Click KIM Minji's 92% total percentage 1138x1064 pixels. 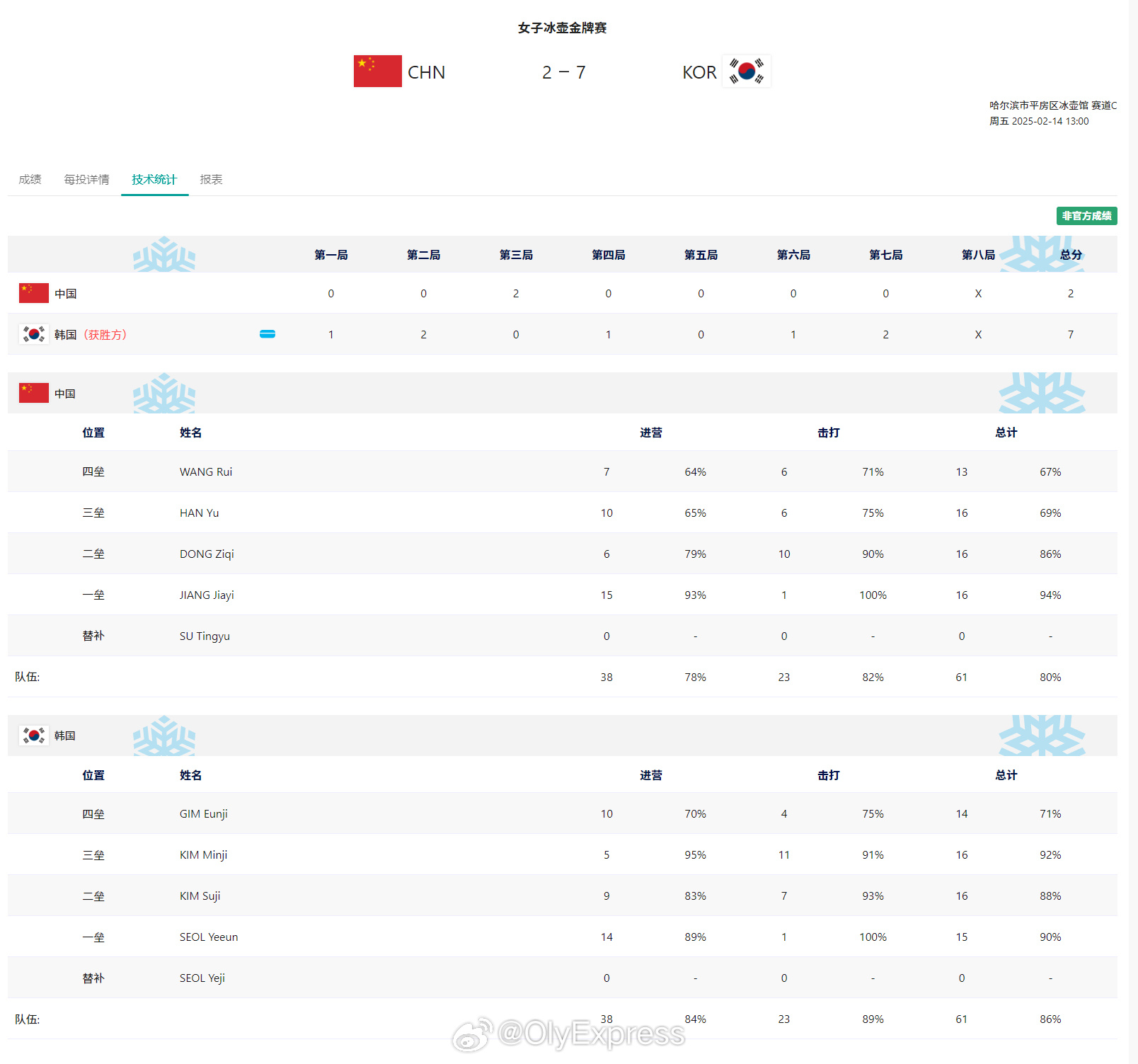[x=1050, y=854]
